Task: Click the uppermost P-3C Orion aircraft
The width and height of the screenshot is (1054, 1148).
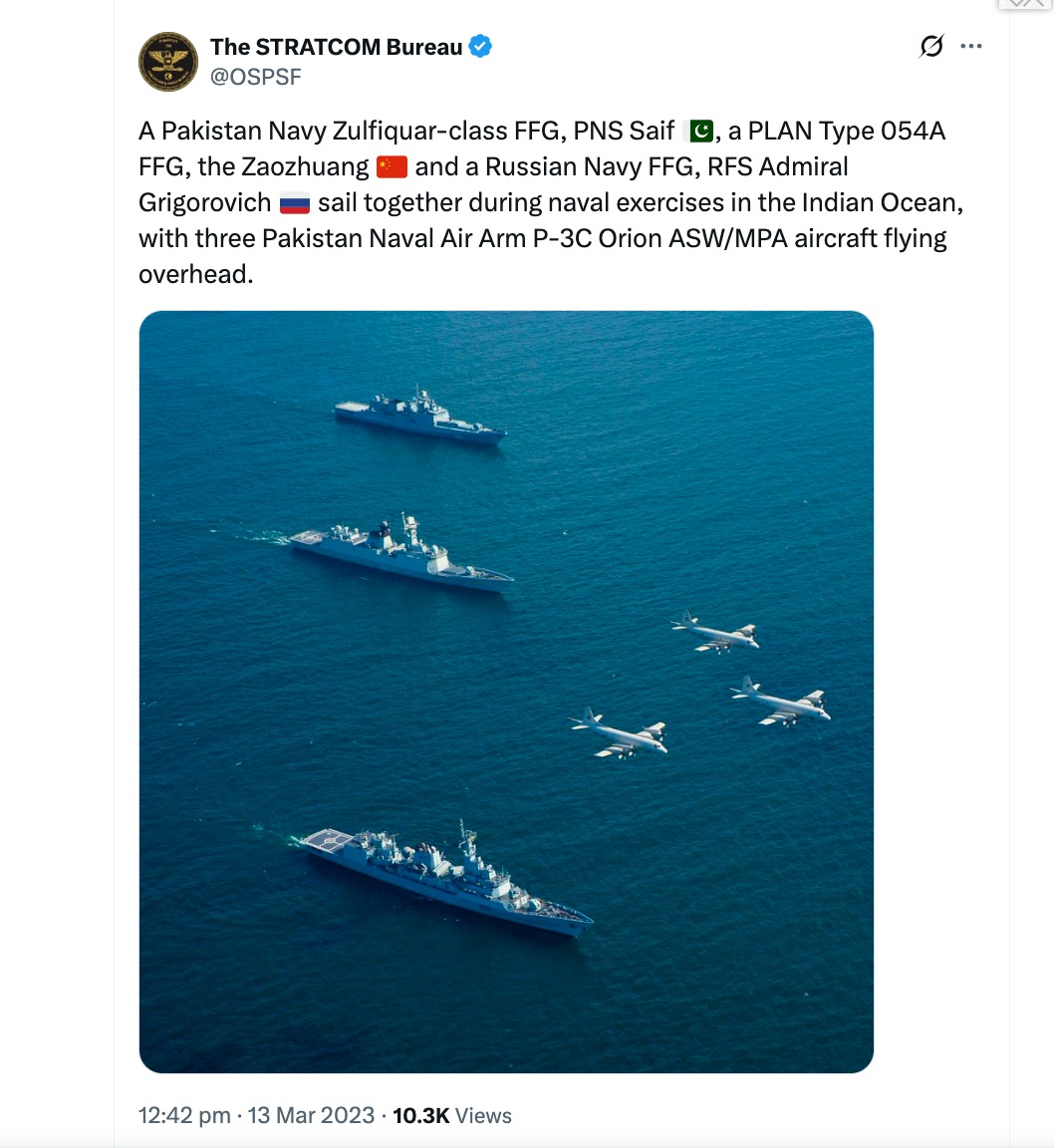Action: click(x=715, y=631)
